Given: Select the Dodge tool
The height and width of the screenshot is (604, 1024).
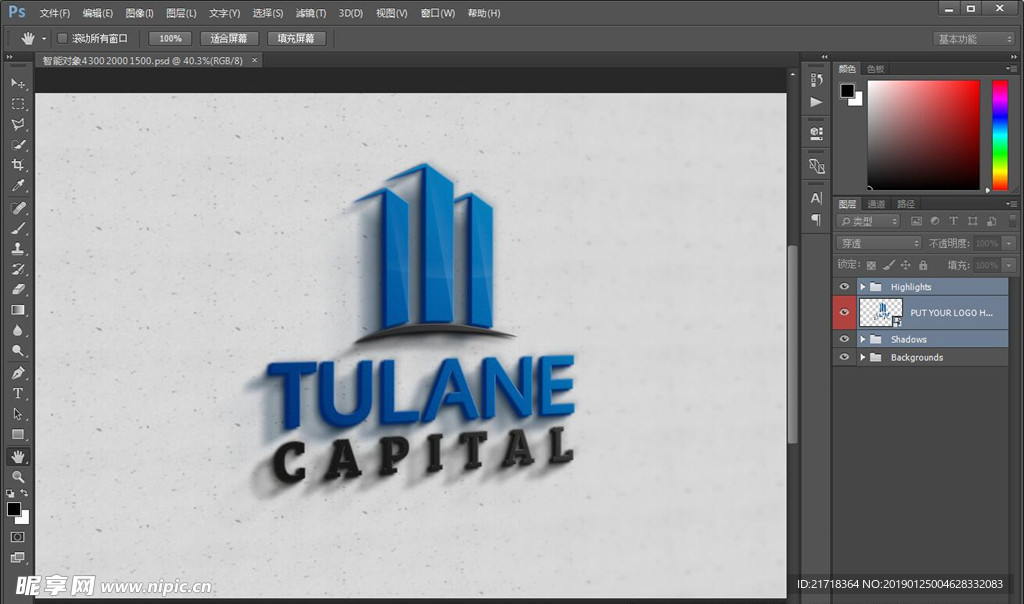Looking at the screenshot, I should 18,351.
